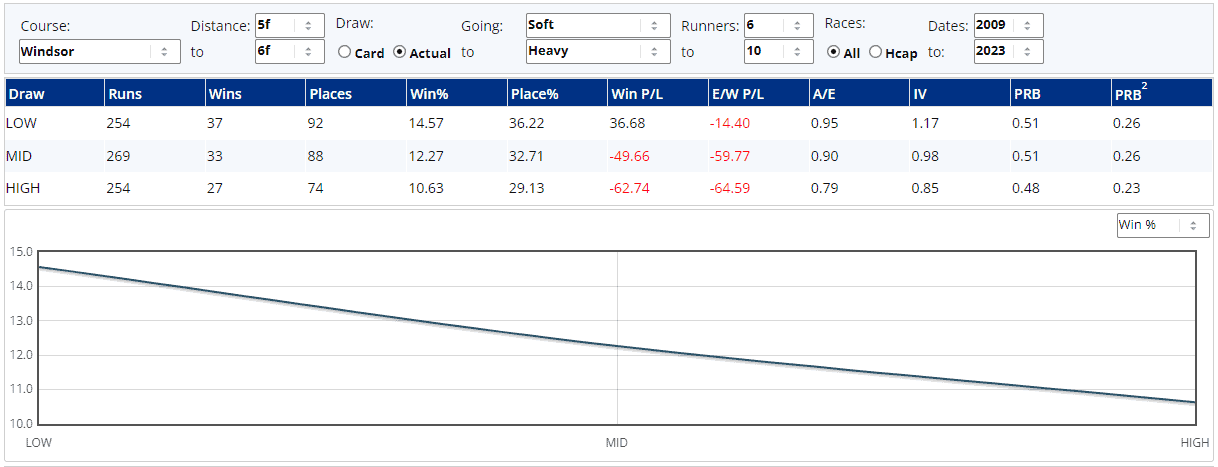1218x467 pixels.
Task: Select the Actual draw radio button
Action: point(400,53)
